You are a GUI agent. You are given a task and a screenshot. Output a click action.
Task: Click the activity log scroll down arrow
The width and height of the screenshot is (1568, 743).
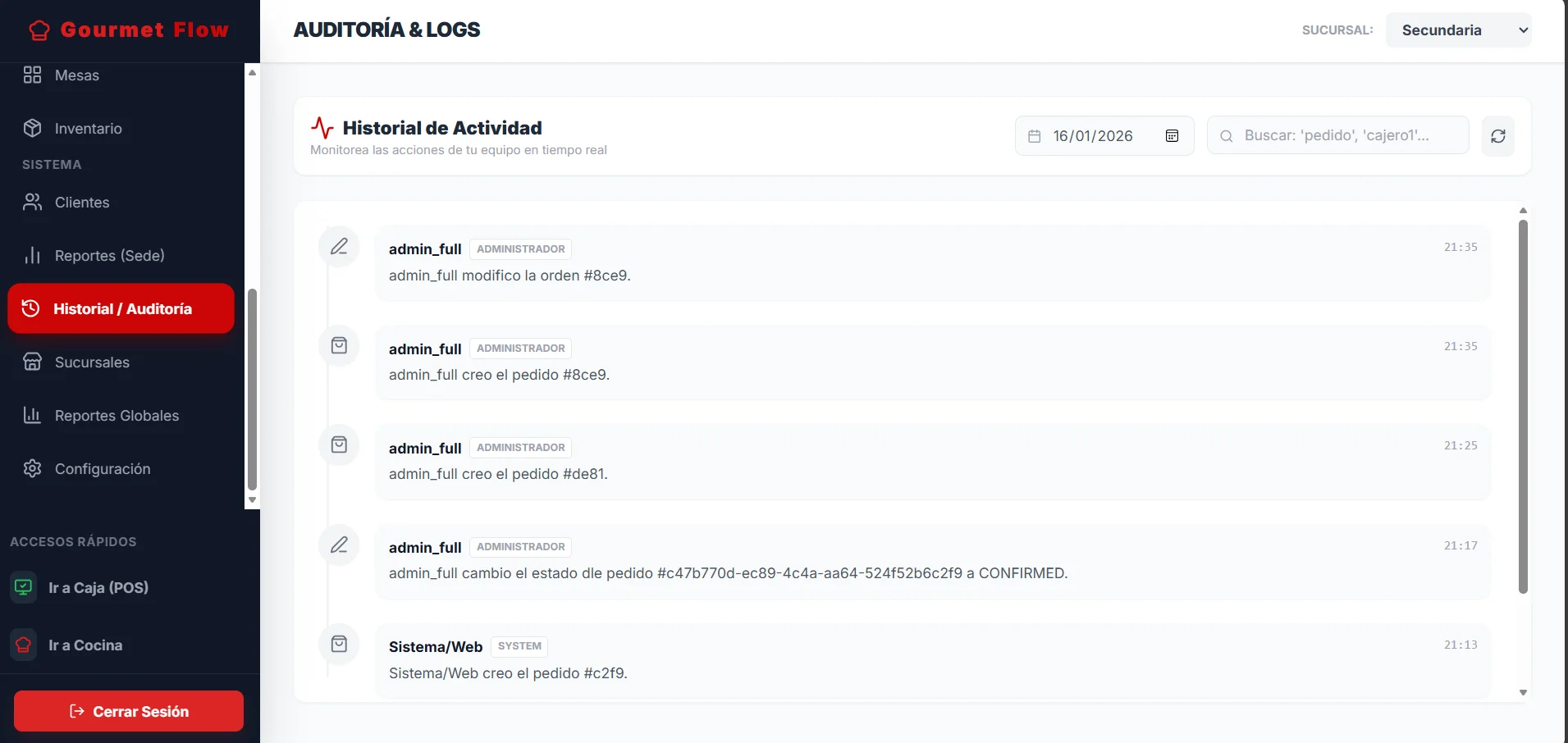1523,693
